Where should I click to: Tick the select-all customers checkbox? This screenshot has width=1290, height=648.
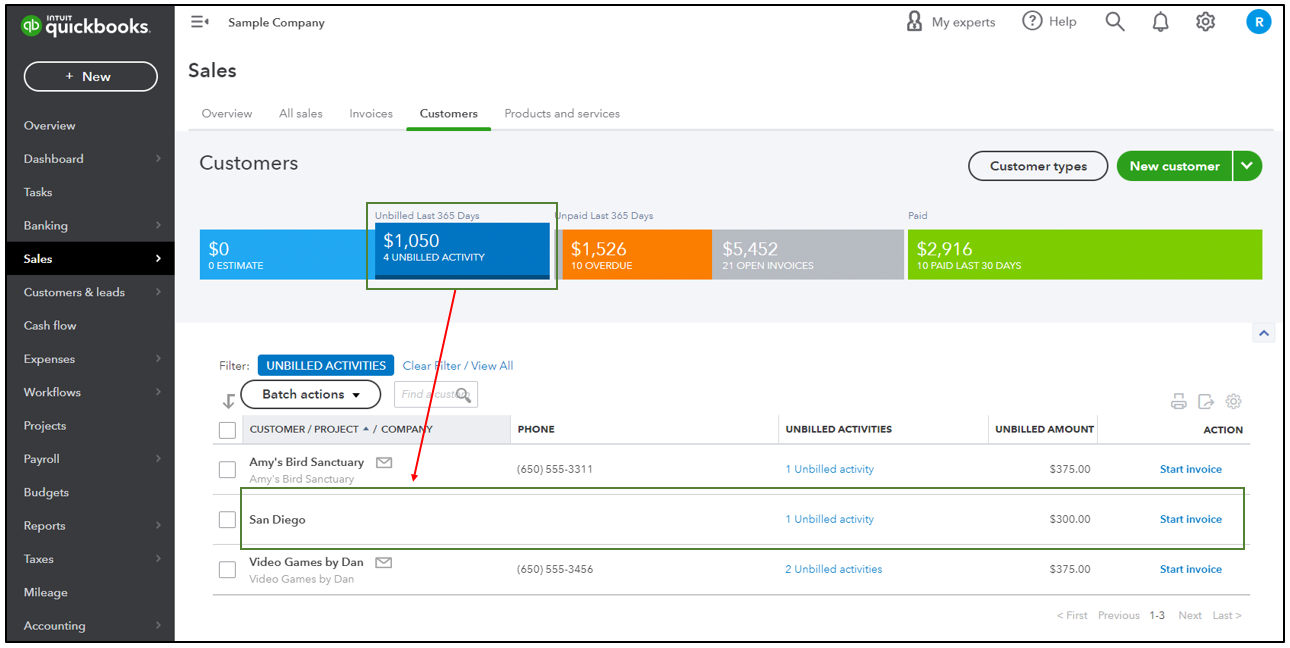[x=227, y=430]
